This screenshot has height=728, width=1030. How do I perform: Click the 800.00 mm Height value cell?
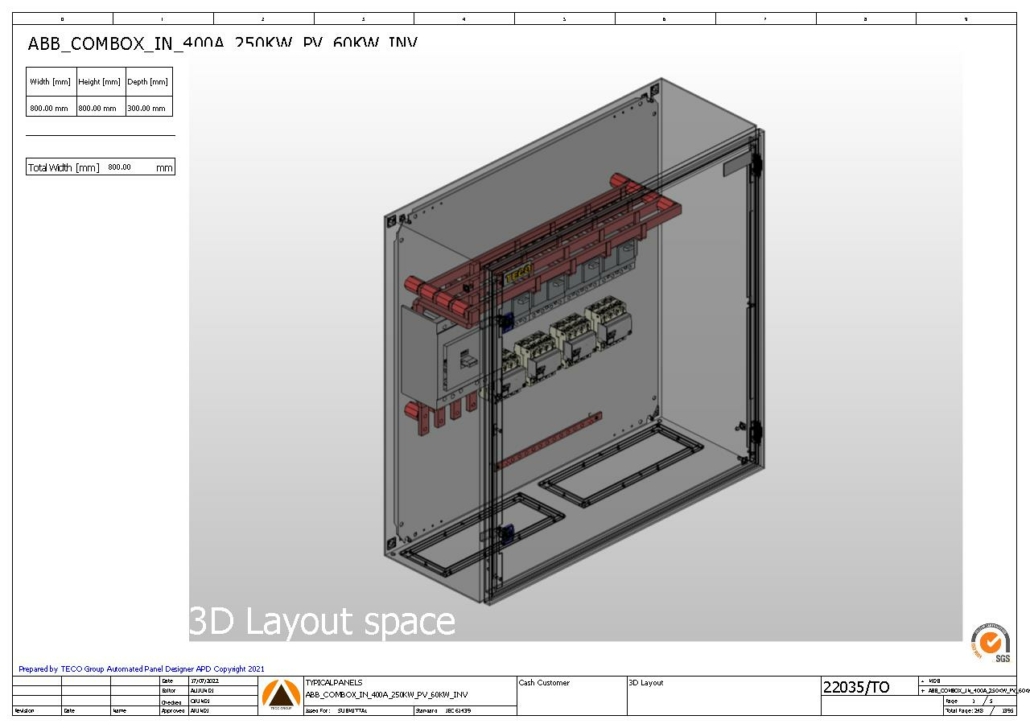(99, 107)
